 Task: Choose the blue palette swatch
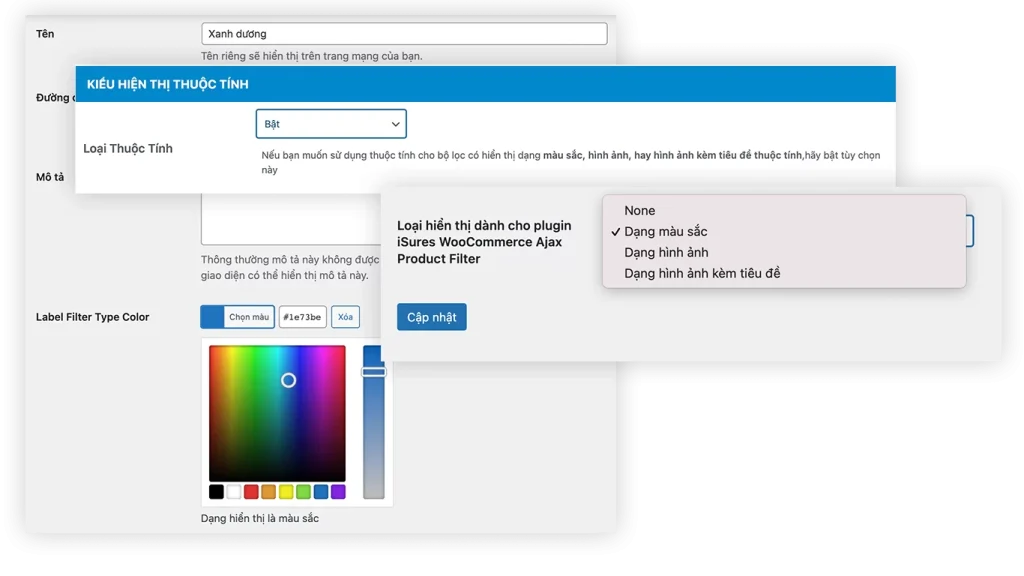(x=321, y=492)
